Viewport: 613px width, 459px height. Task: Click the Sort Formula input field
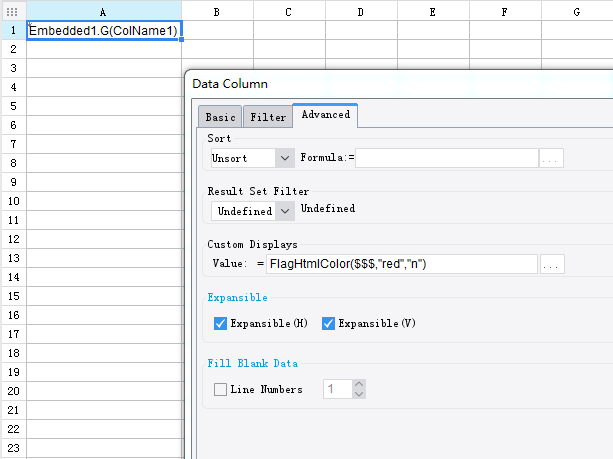[446, 158]
